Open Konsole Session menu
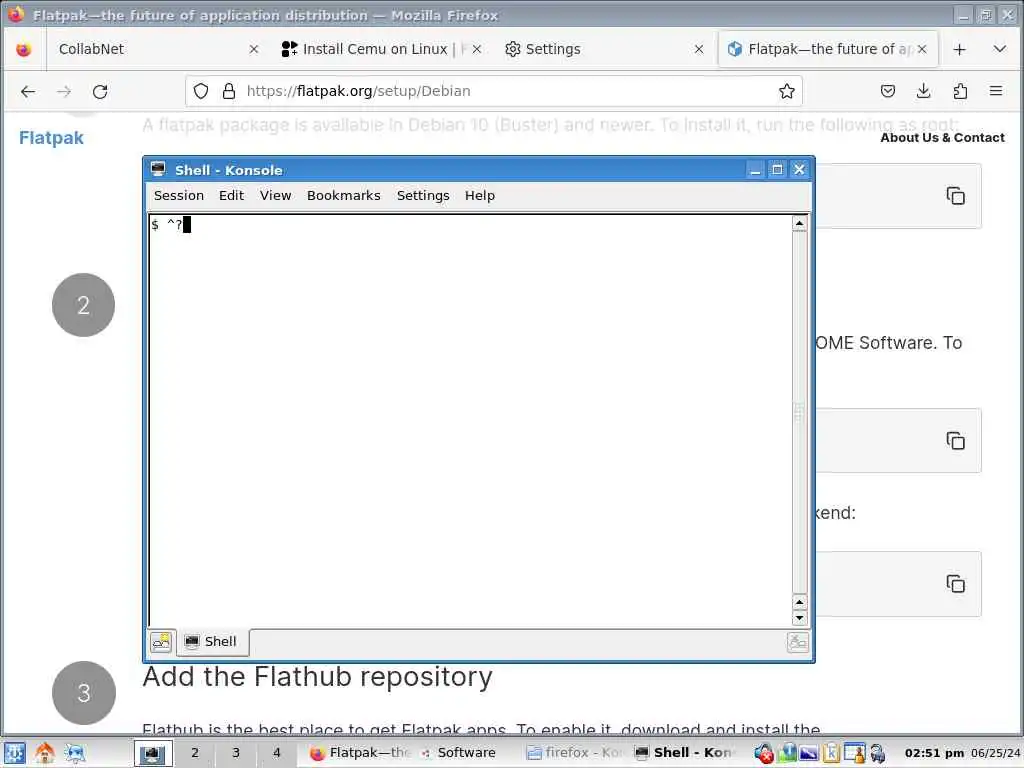This screenshot has height=768, width=1024. [179, 196]
